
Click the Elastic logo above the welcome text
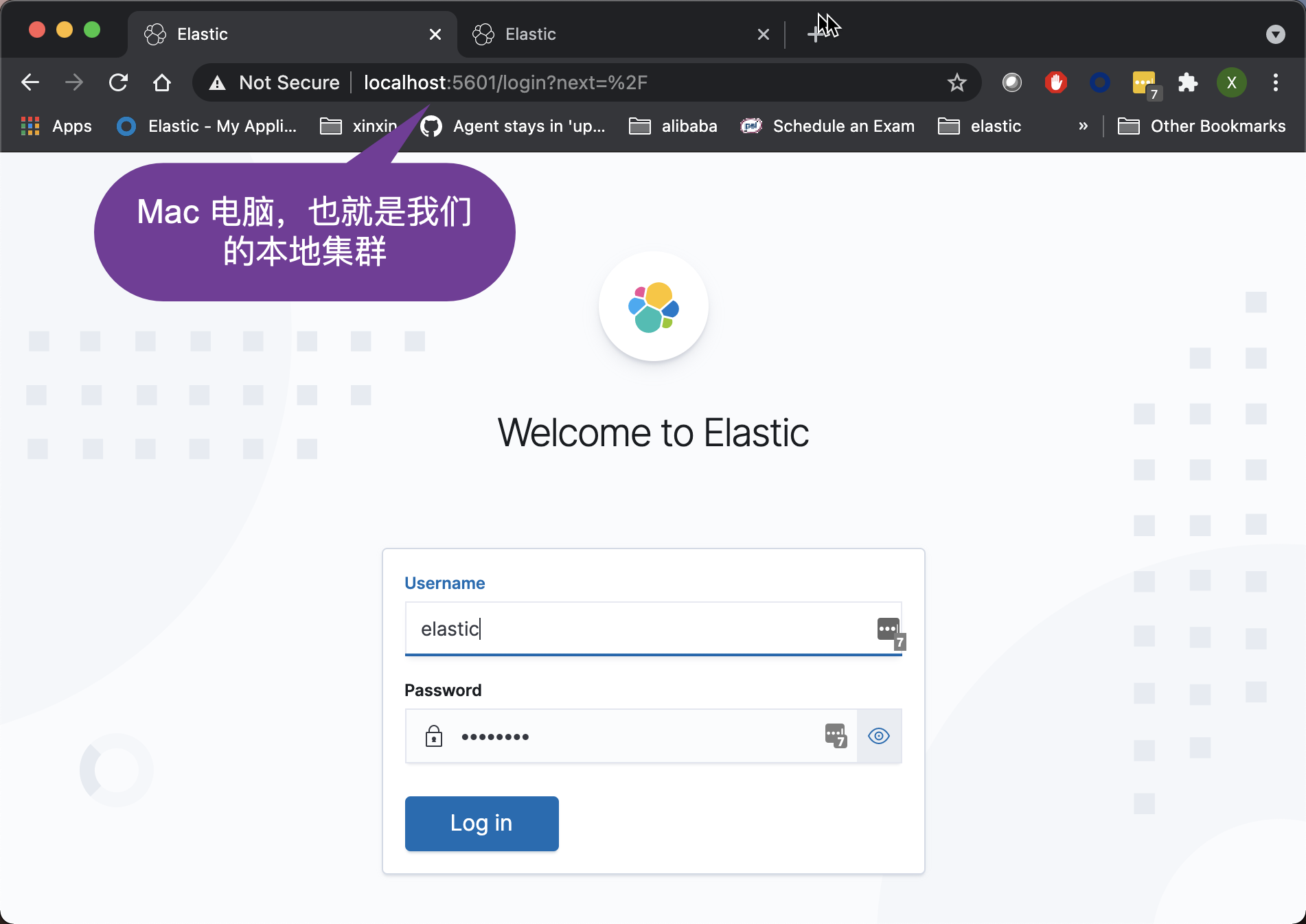coord(653,307)
